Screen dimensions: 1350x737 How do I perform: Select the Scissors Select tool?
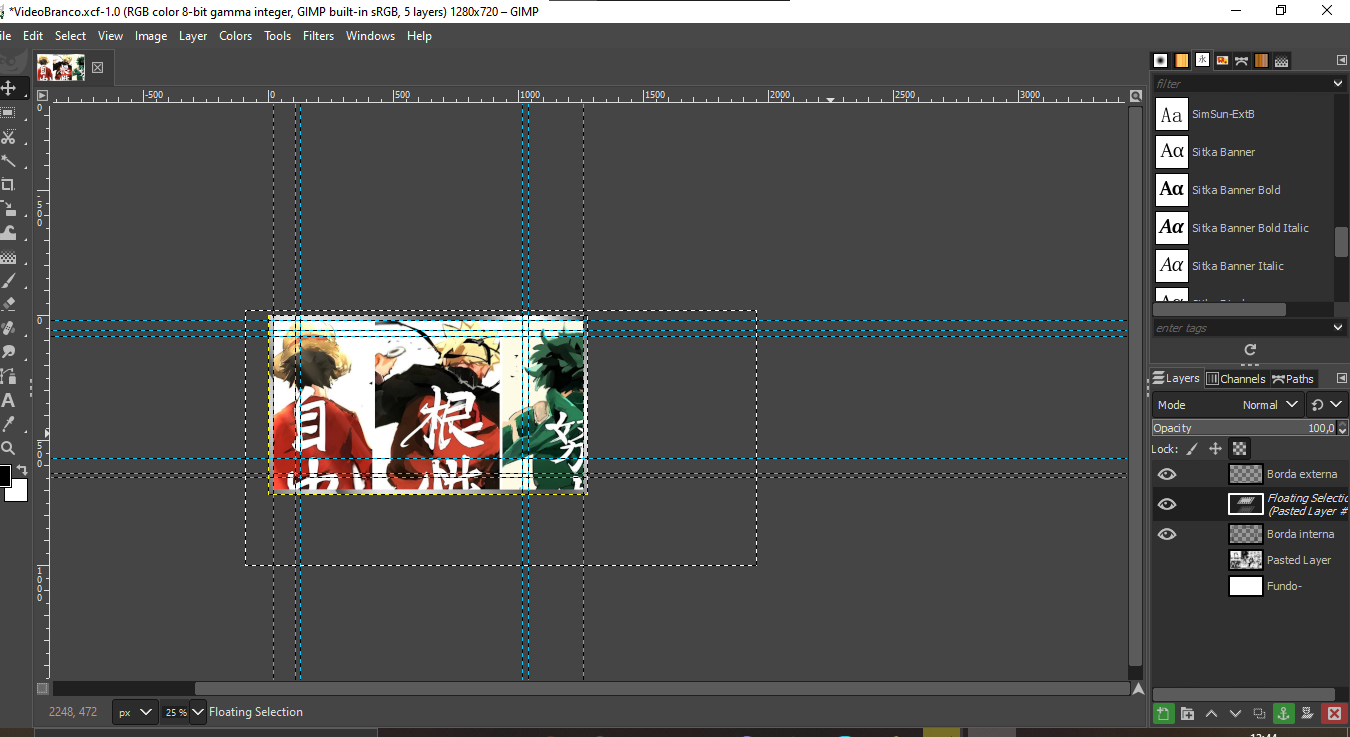(x=8, y=136)
